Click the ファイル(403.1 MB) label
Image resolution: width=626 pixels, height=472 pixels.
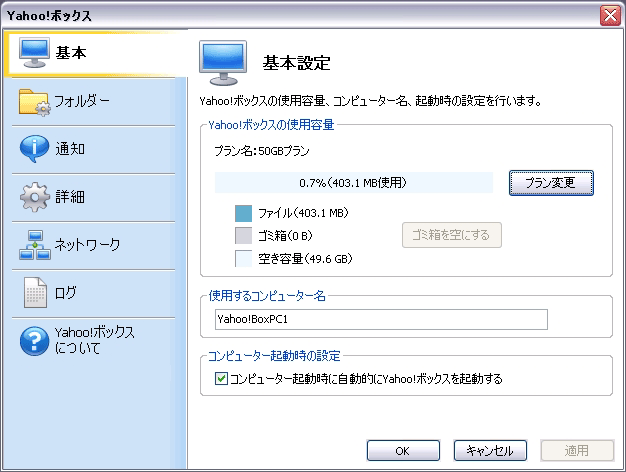click(303, 213)
